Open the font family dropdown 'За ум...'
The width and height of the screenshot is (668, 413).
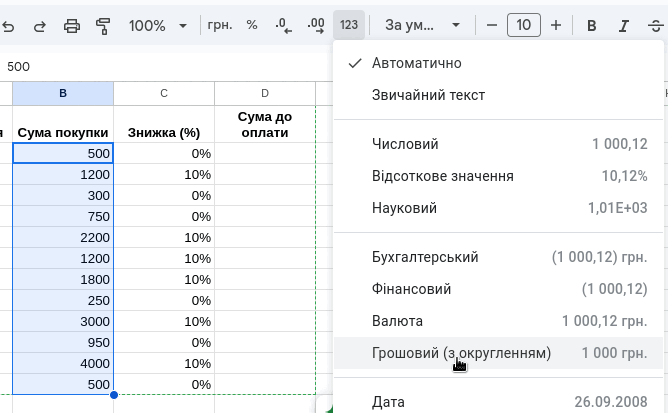[x=422, y=25]
